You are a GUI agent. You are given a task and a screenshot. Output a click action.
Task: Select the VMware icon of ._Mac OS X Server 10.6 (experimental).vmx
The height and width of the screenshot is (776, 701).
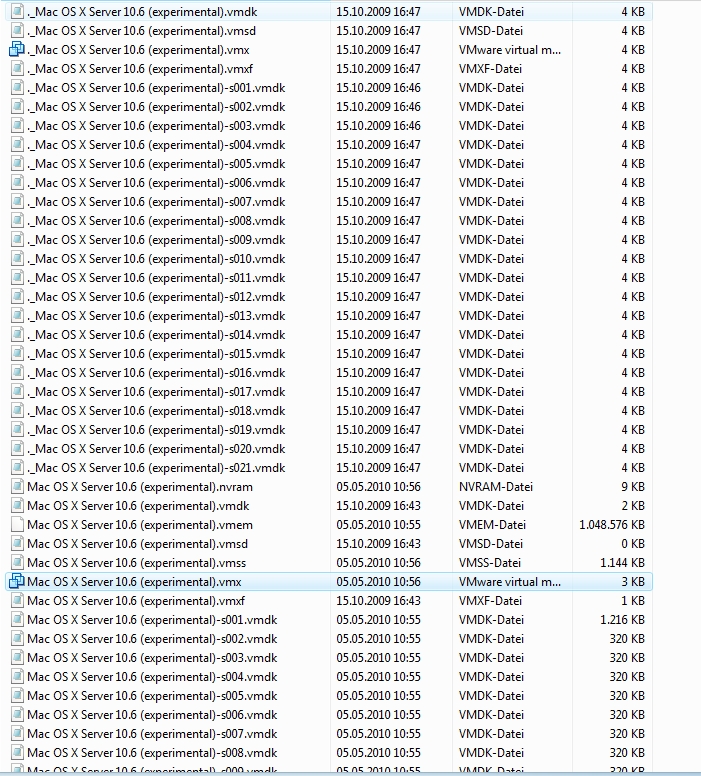click(17, 49)
